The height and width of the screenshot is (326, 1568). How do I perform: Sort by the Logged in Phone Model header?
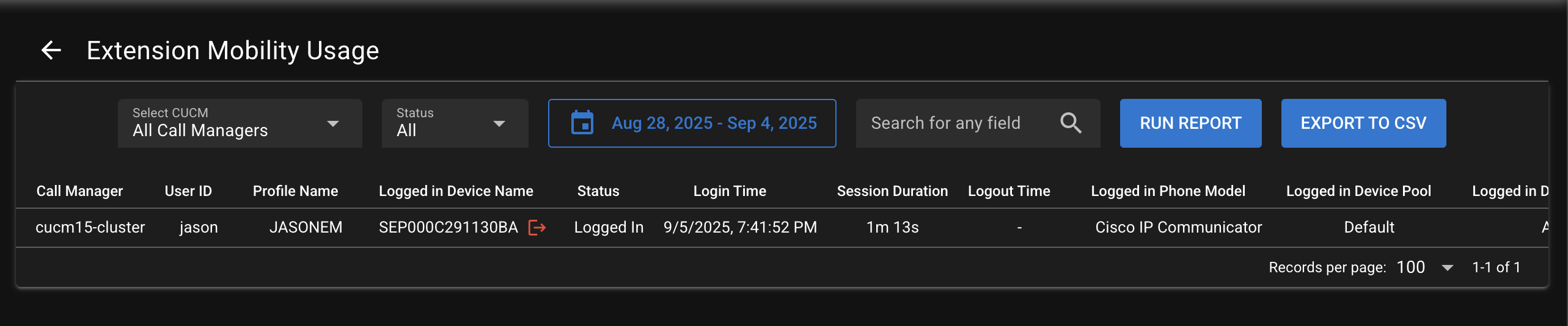1168,191
